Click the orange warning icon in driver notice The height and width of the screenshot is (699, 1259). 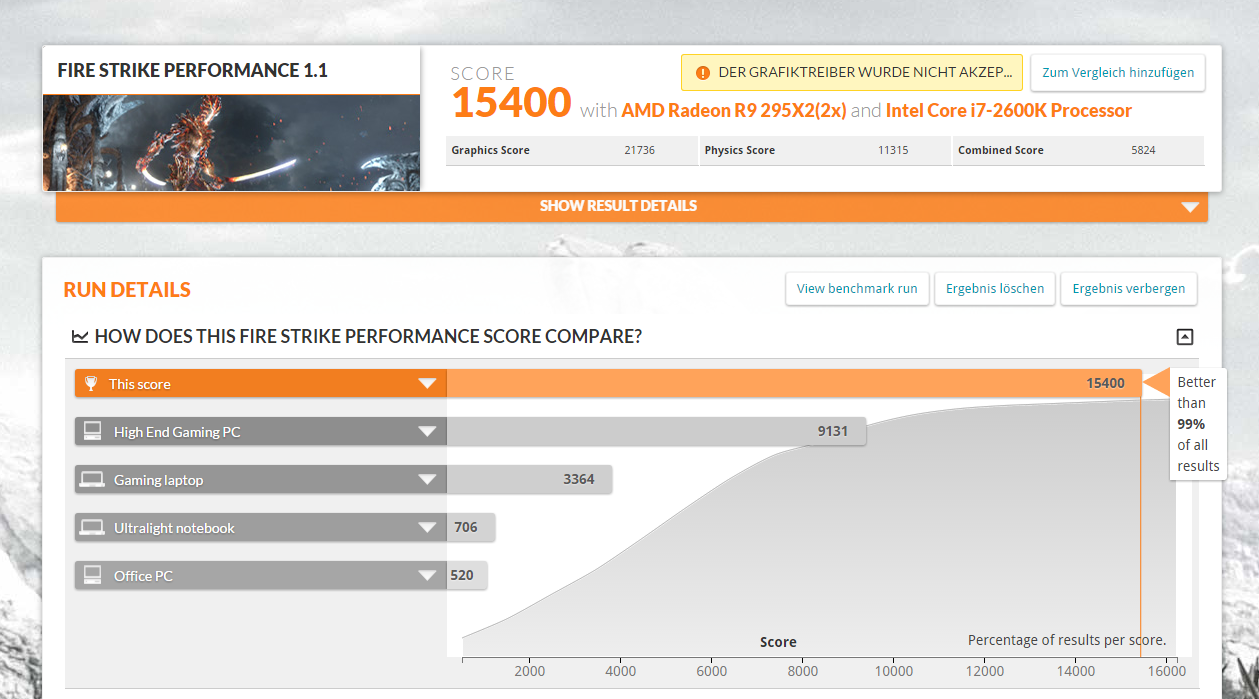coord(702,73)
